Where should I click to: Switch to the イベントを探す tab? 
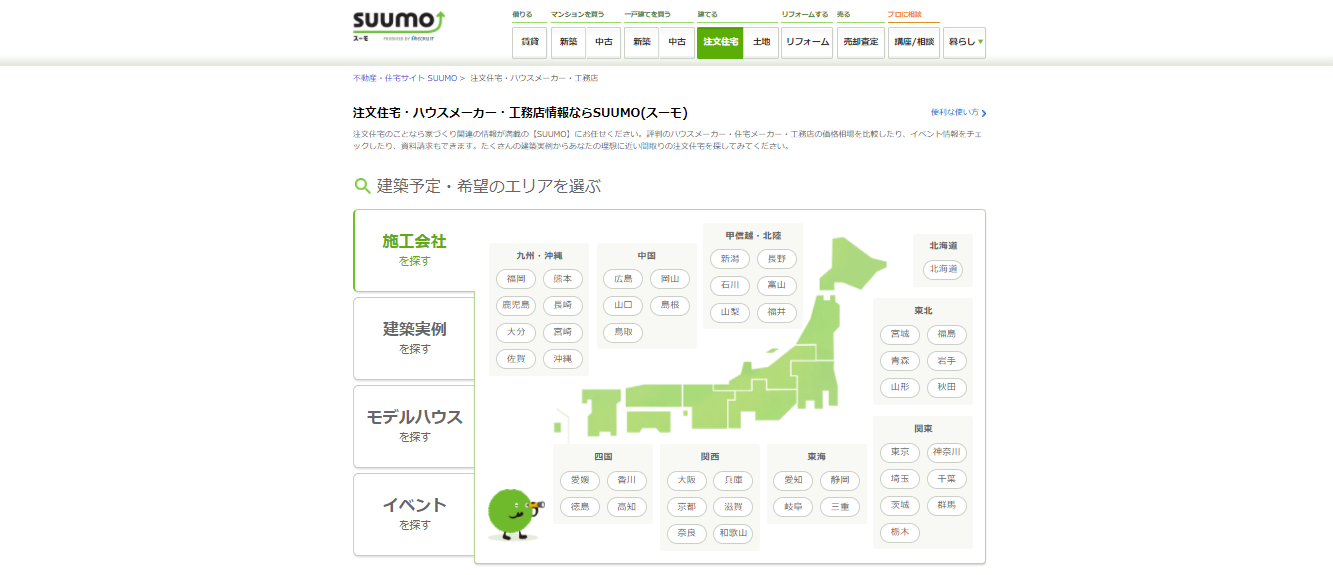tap(414, 513)
